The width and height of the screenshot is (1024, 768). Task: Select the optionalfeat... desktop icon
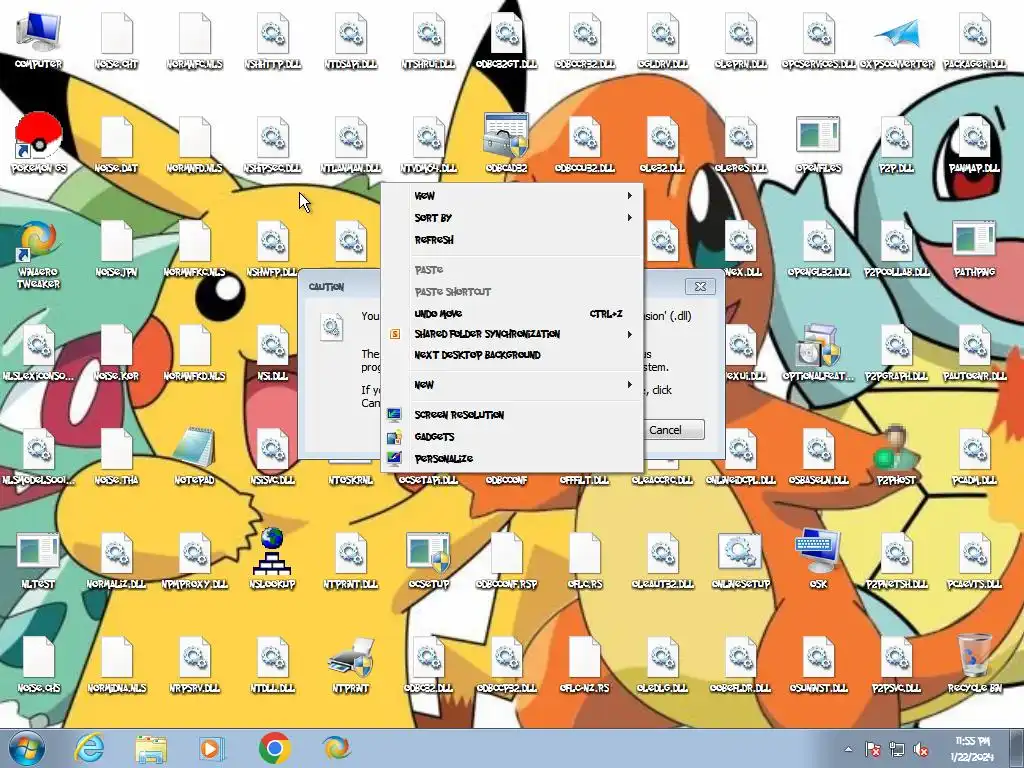pos(818,351)
